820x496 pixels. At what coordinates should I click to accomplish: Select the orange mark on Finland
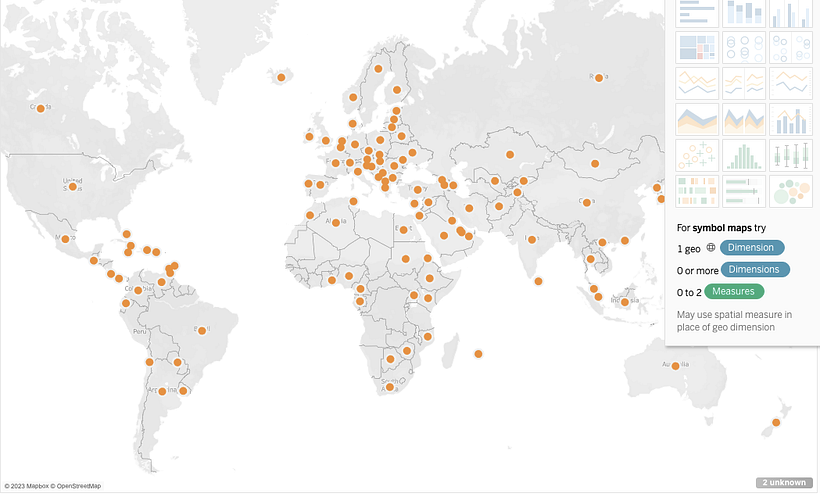(x=397, y=90)
